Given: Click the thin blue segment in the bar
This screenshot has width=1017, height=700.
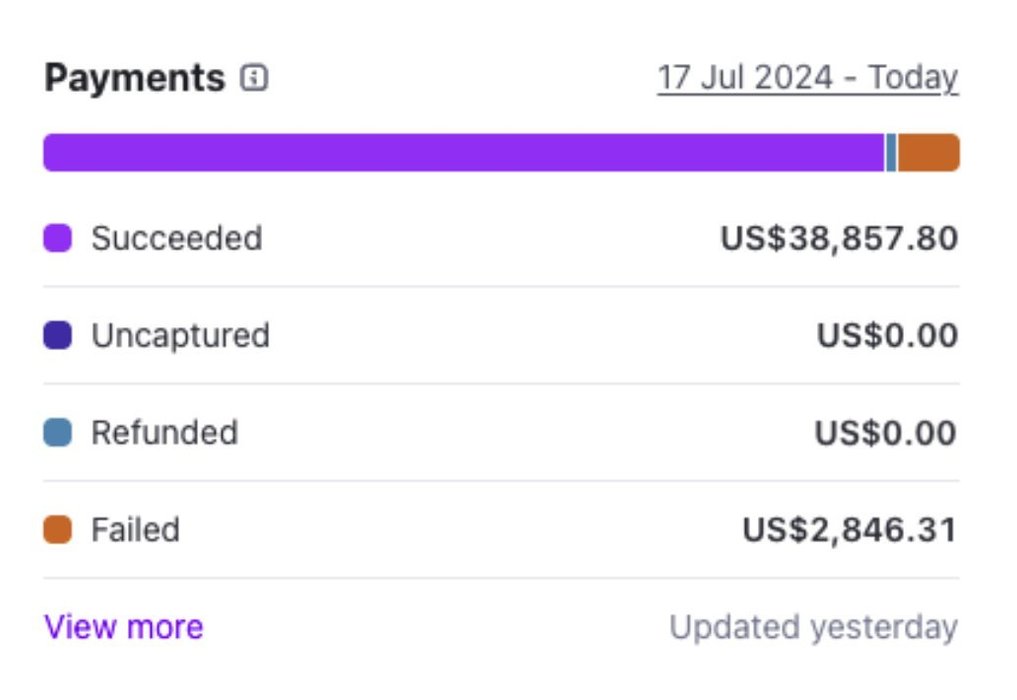Looking at the screenshot, I should pos(891,153).
